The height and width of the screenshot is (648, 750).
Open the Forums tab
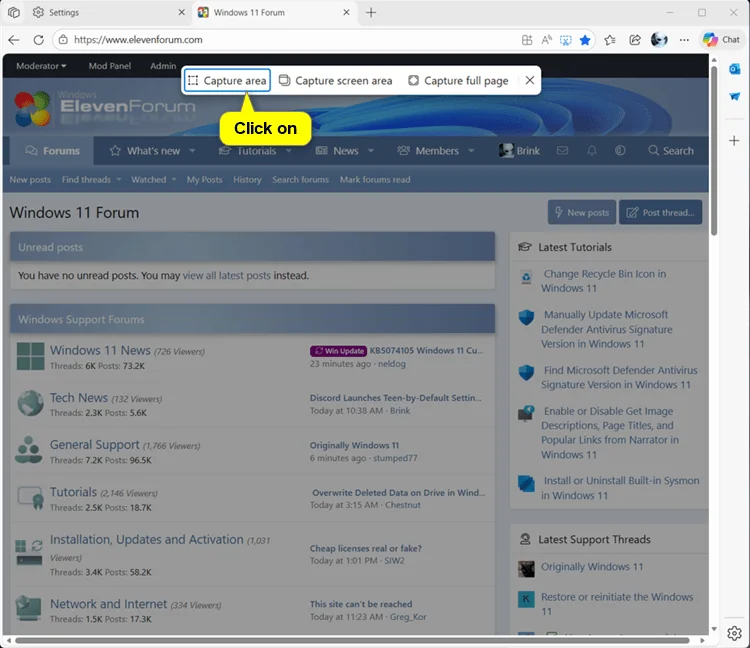tap(52, 151)
